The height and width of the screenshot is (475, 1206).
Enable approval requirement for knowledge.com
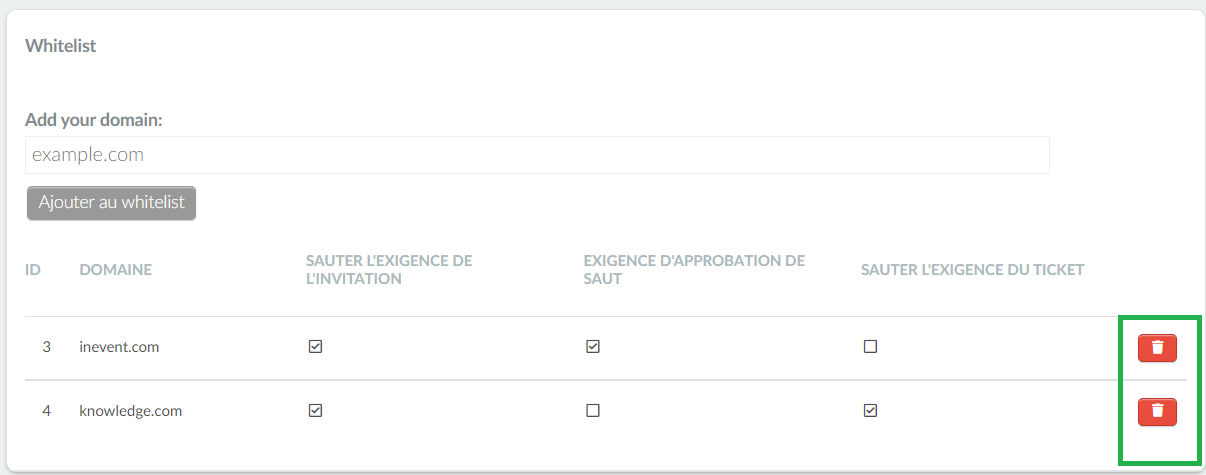pyautogui.click(x=593, y=410)
